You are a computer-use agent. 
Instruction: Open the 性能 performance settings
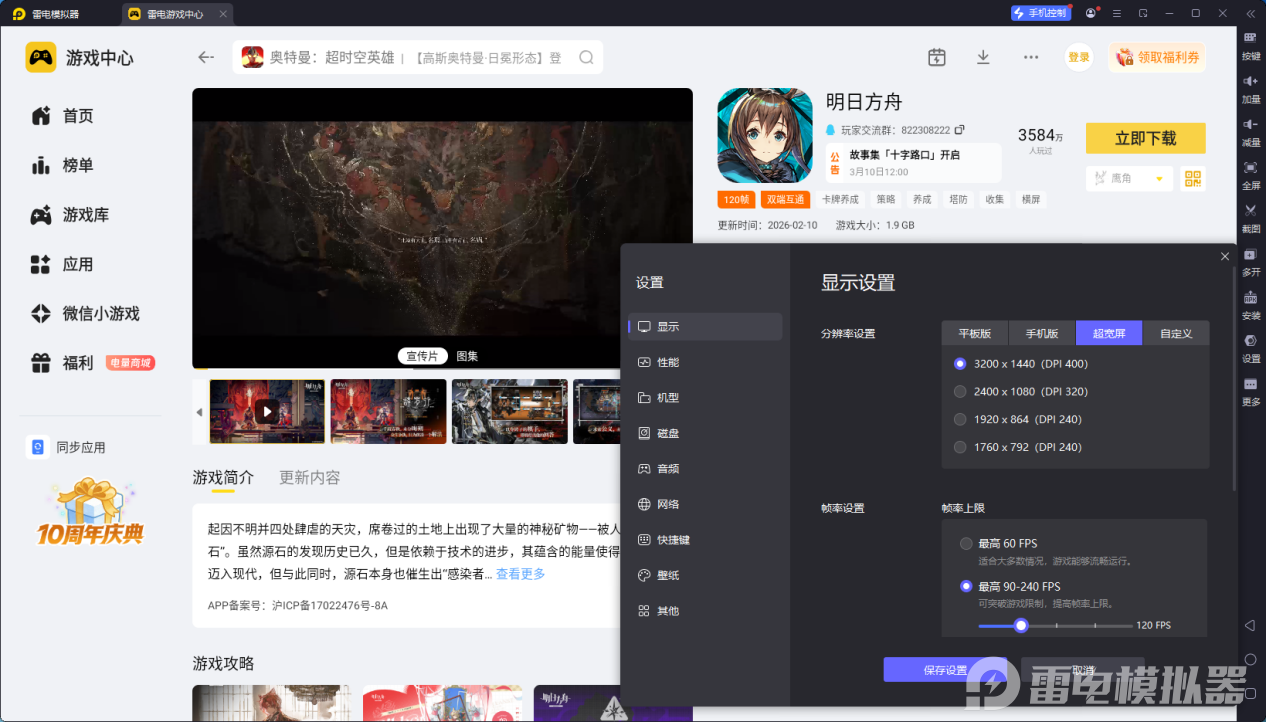(705, 362)
